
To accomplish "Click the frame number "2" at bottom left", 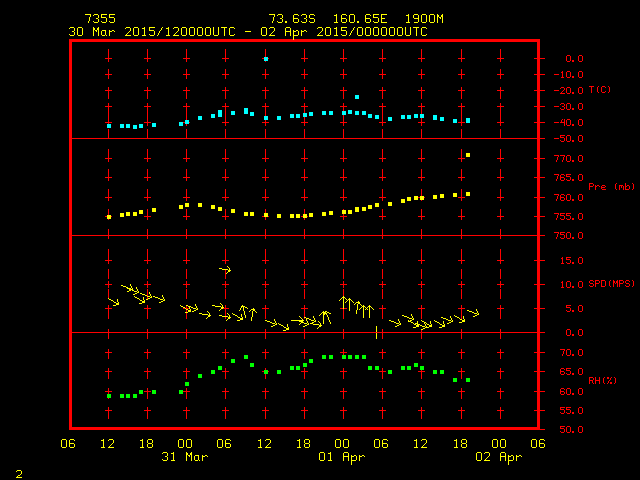I will (19, 474).
